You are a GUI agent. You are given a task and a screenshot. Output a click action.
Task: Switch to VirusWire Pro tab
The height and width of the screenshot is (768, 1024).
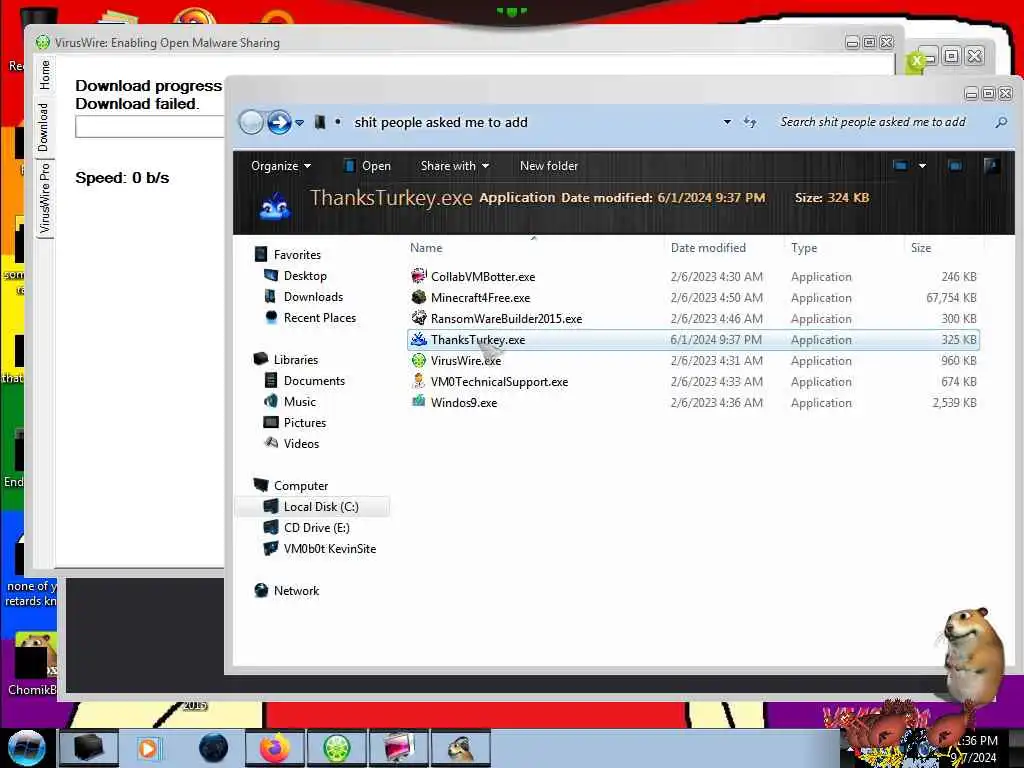pyautogui.click(x=44, y=199)
